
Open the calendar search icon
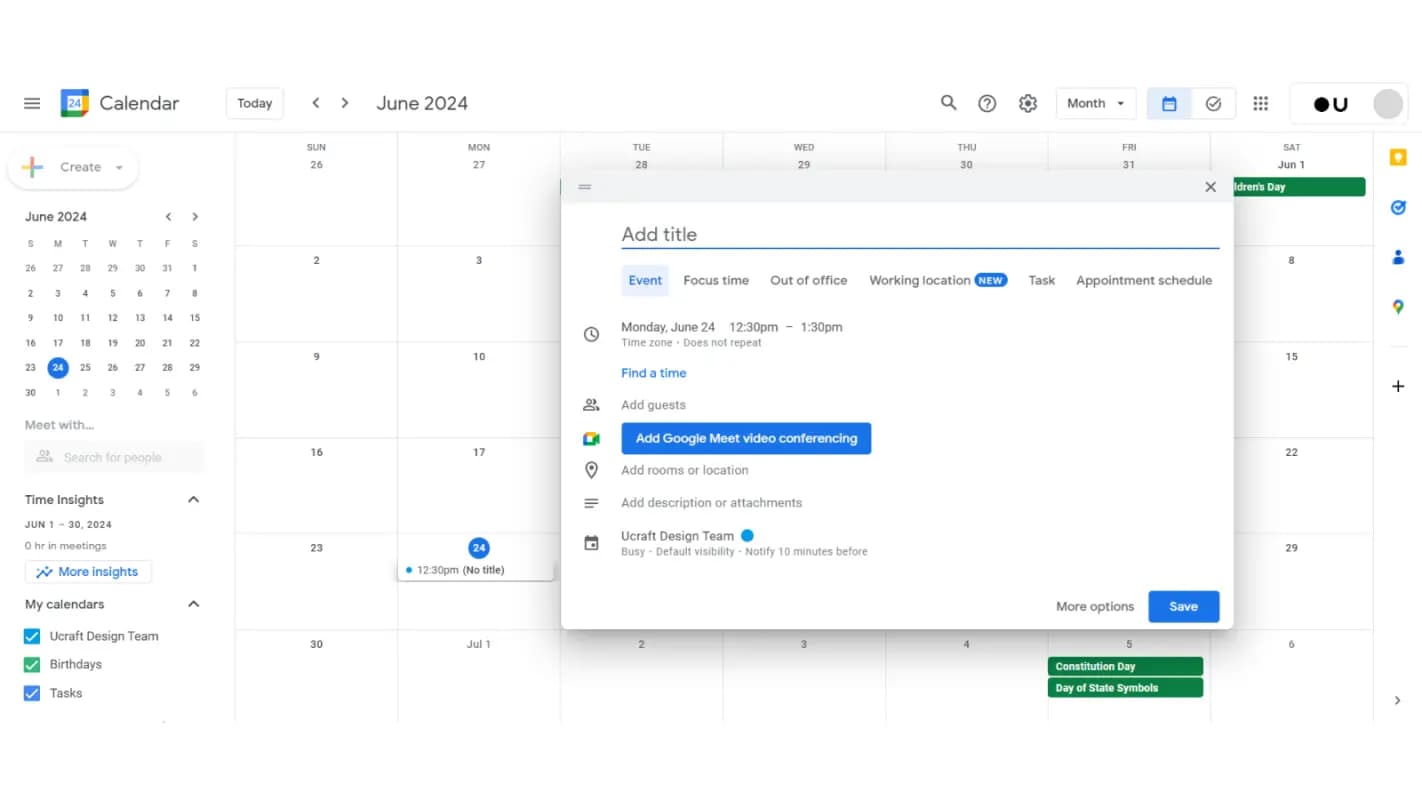click(948, 103)
